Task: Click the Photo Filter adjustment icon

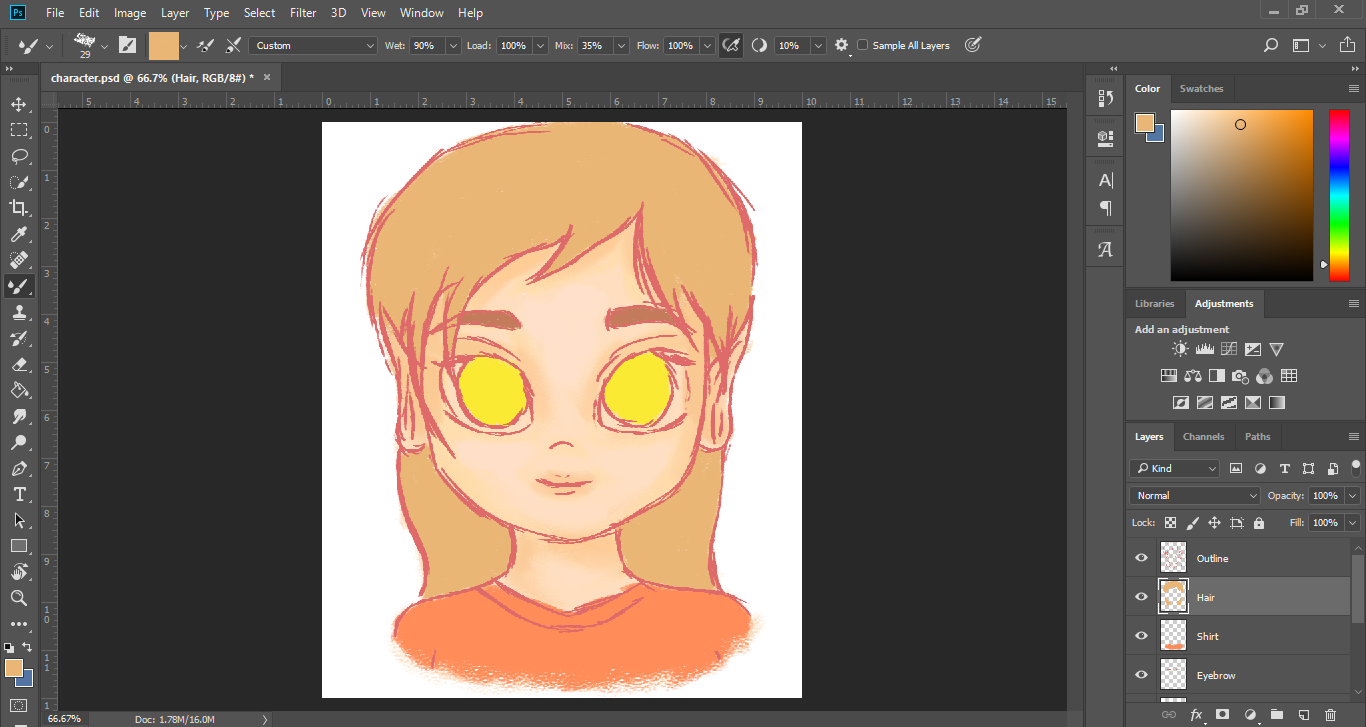Action: coord(1240,376)
